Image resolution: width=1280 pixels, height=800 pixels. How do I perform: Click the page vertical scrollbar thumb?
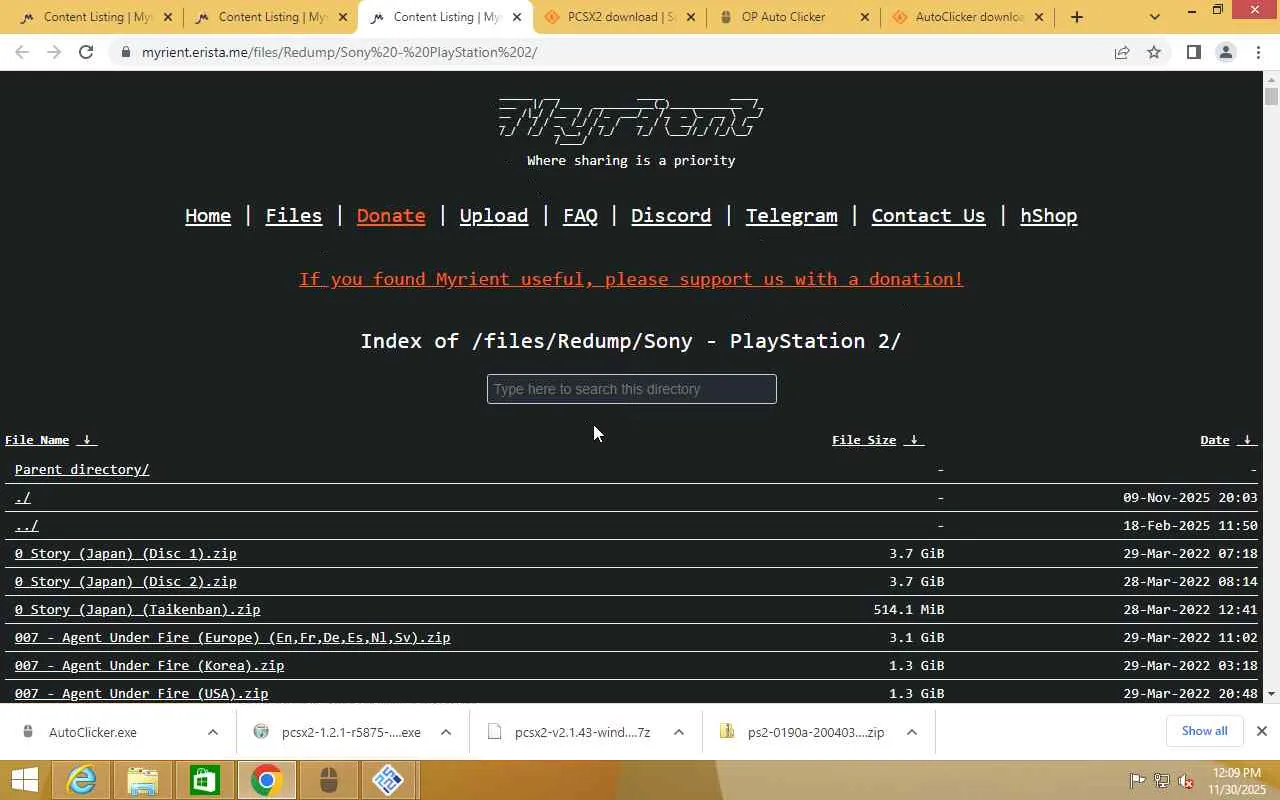[1271, 96]
